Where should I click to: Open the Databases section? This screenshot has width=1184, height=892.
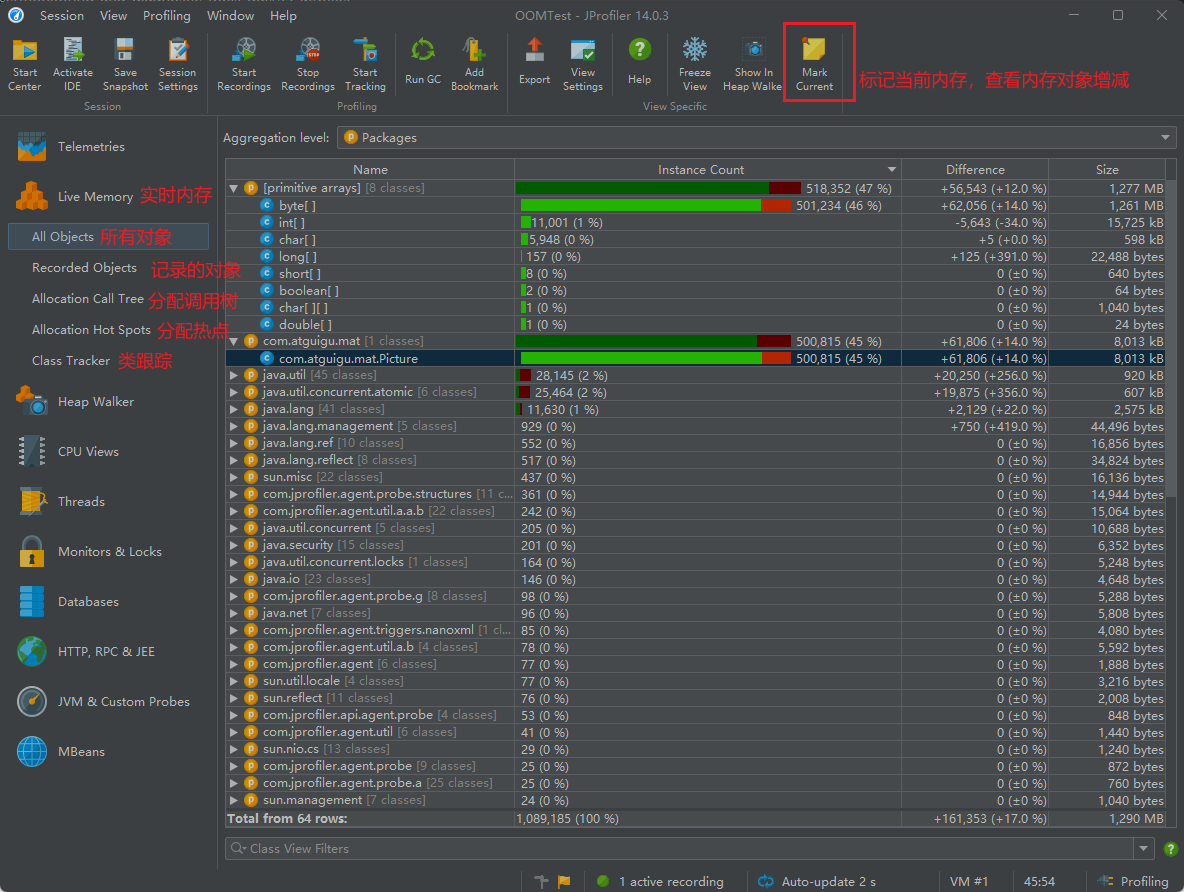[68, 601]
